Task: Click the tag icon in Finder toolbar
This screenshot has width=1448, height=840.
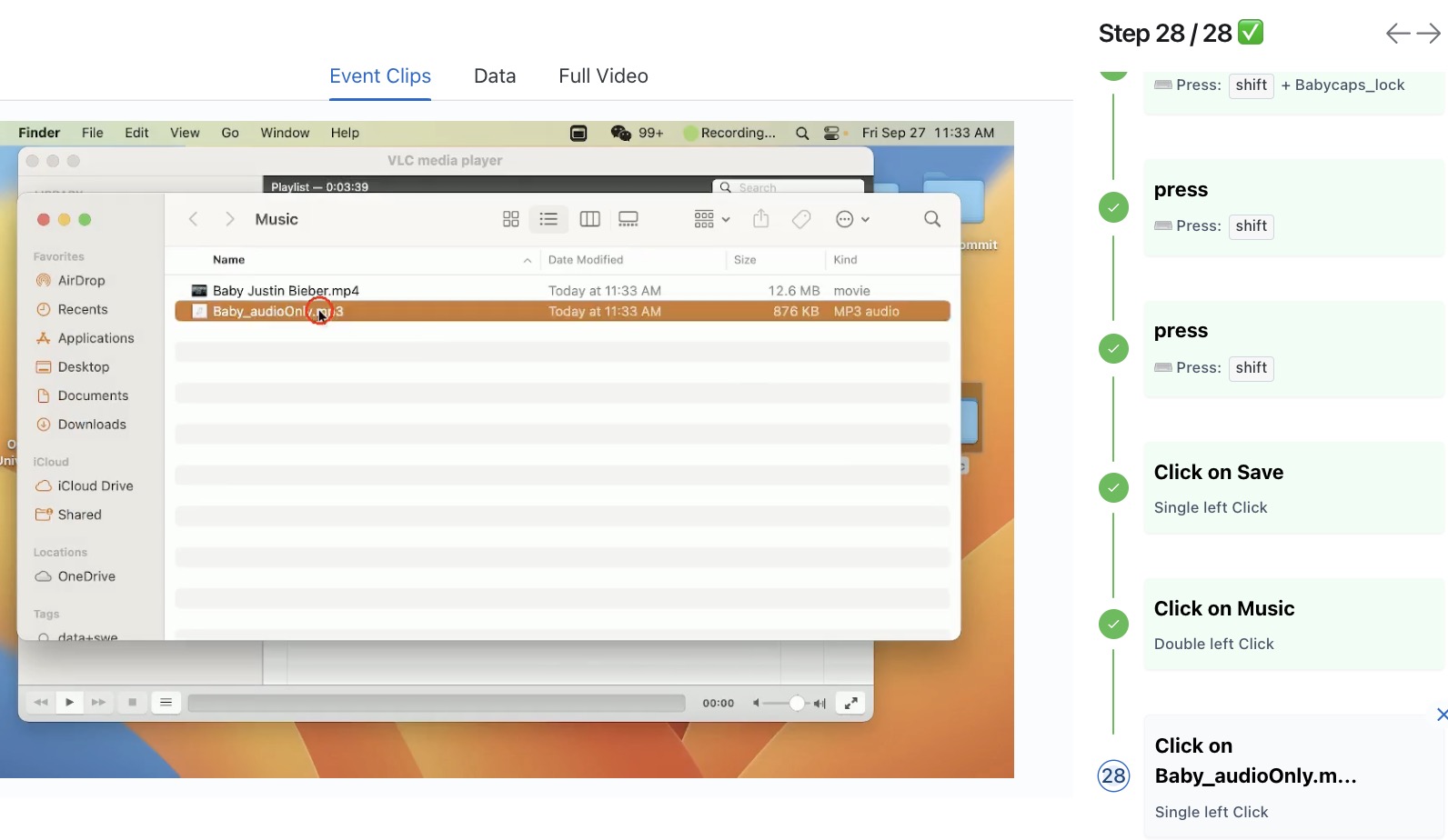Action: 801,219
